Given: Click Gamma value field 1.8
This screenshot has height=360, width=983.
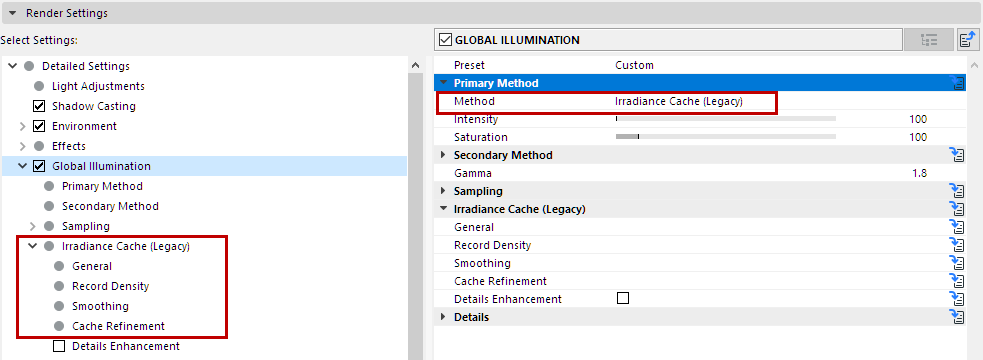Looking at the screenshot, I should [x=920, y=173].
